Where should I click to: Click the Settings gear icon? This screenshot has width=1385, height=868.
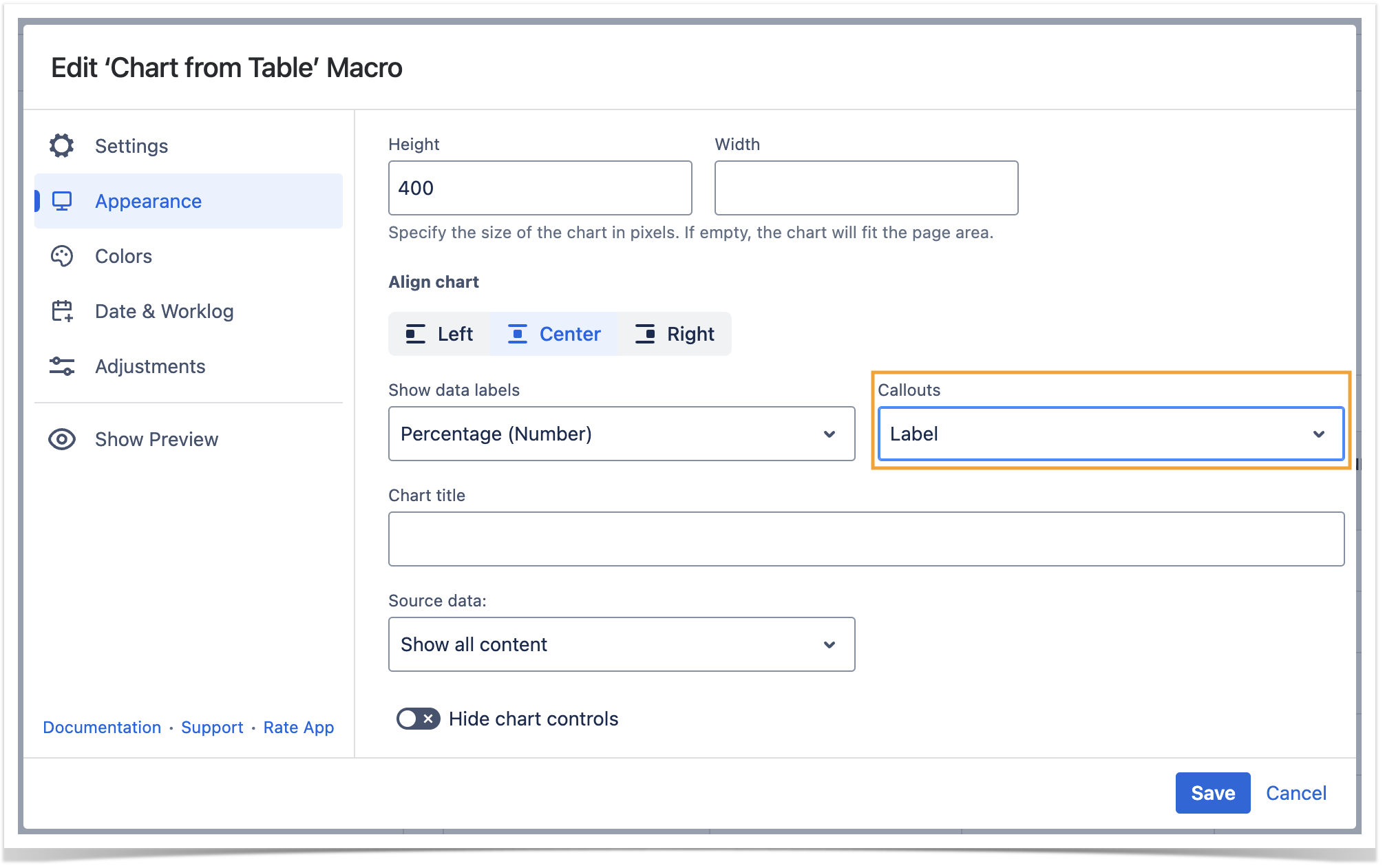click(x=61, y=146)
